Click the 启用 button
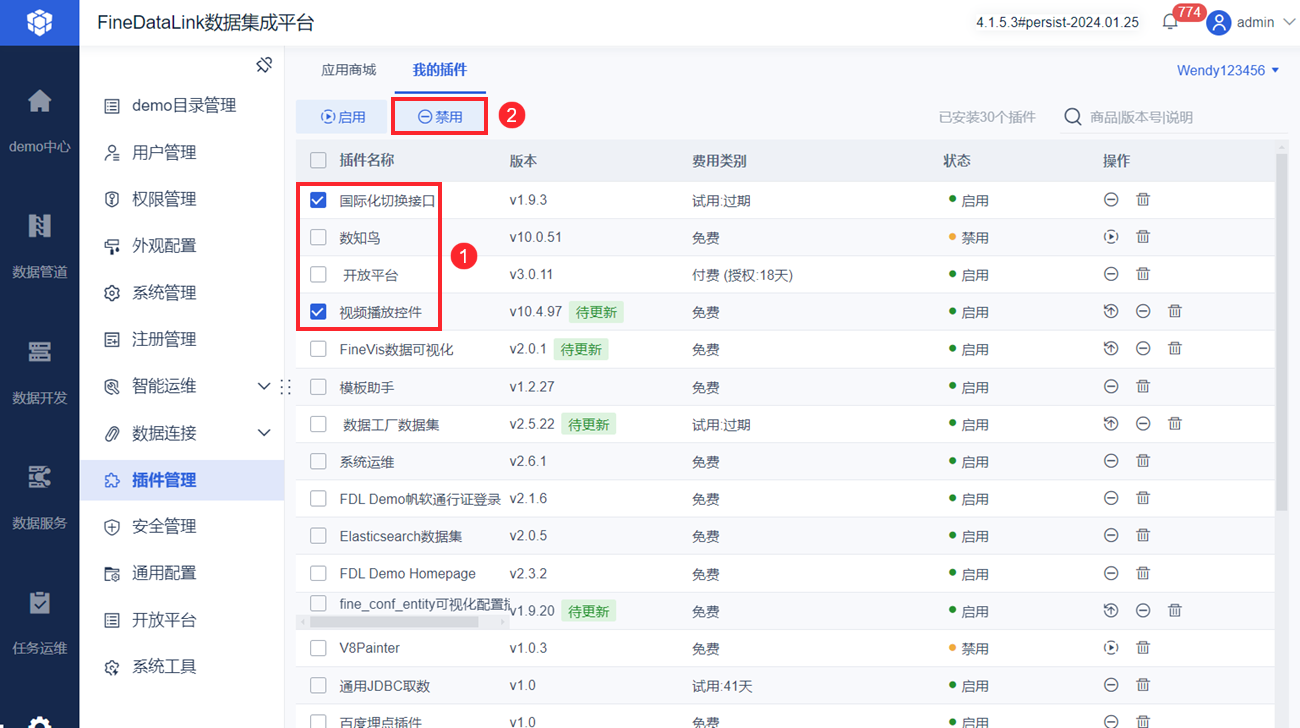Viewport: 1300px width, 728px height. 343,117
